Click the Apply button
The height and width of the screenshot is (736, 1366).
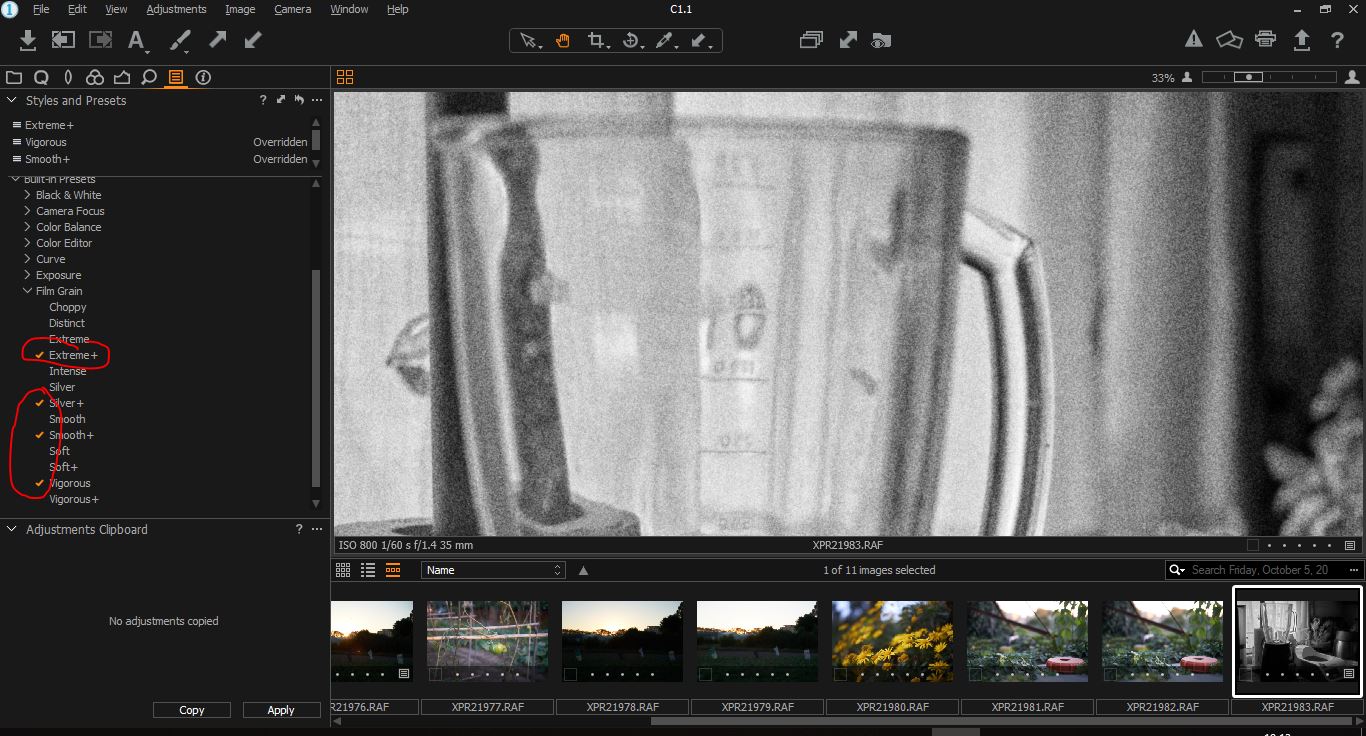281,710
